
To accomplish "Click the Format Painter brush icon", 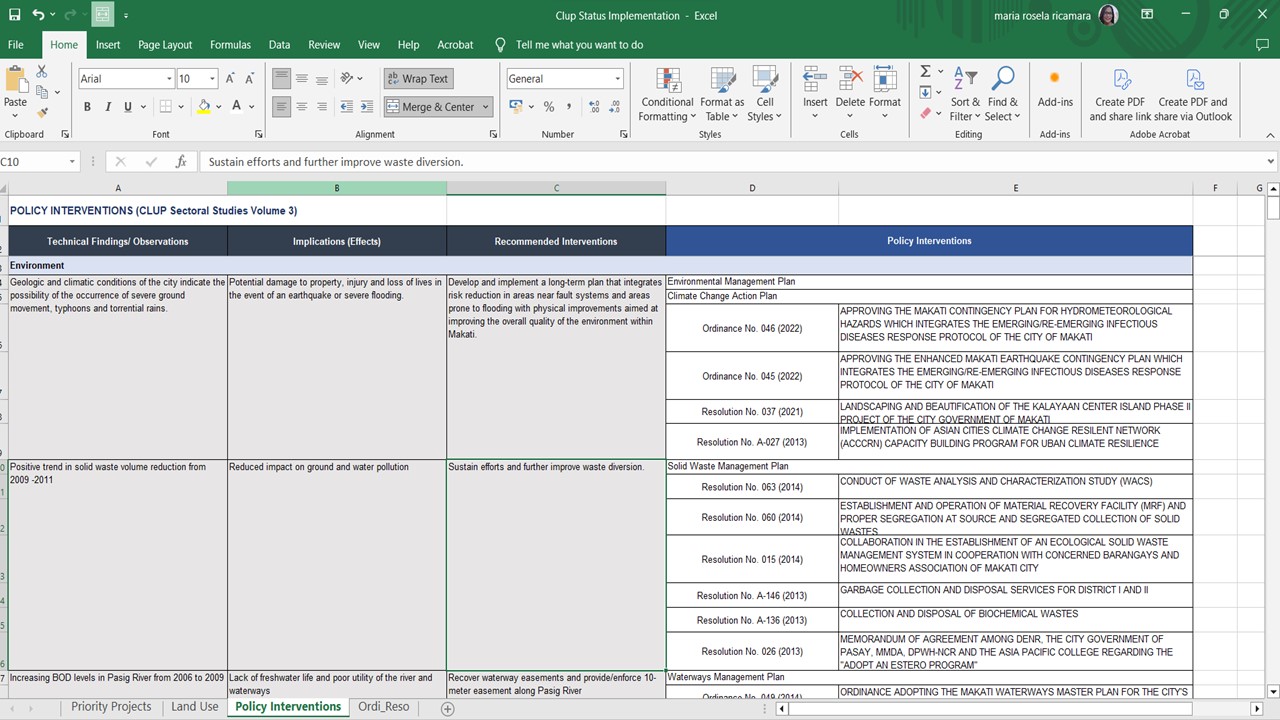I will [x=41, y=112].
